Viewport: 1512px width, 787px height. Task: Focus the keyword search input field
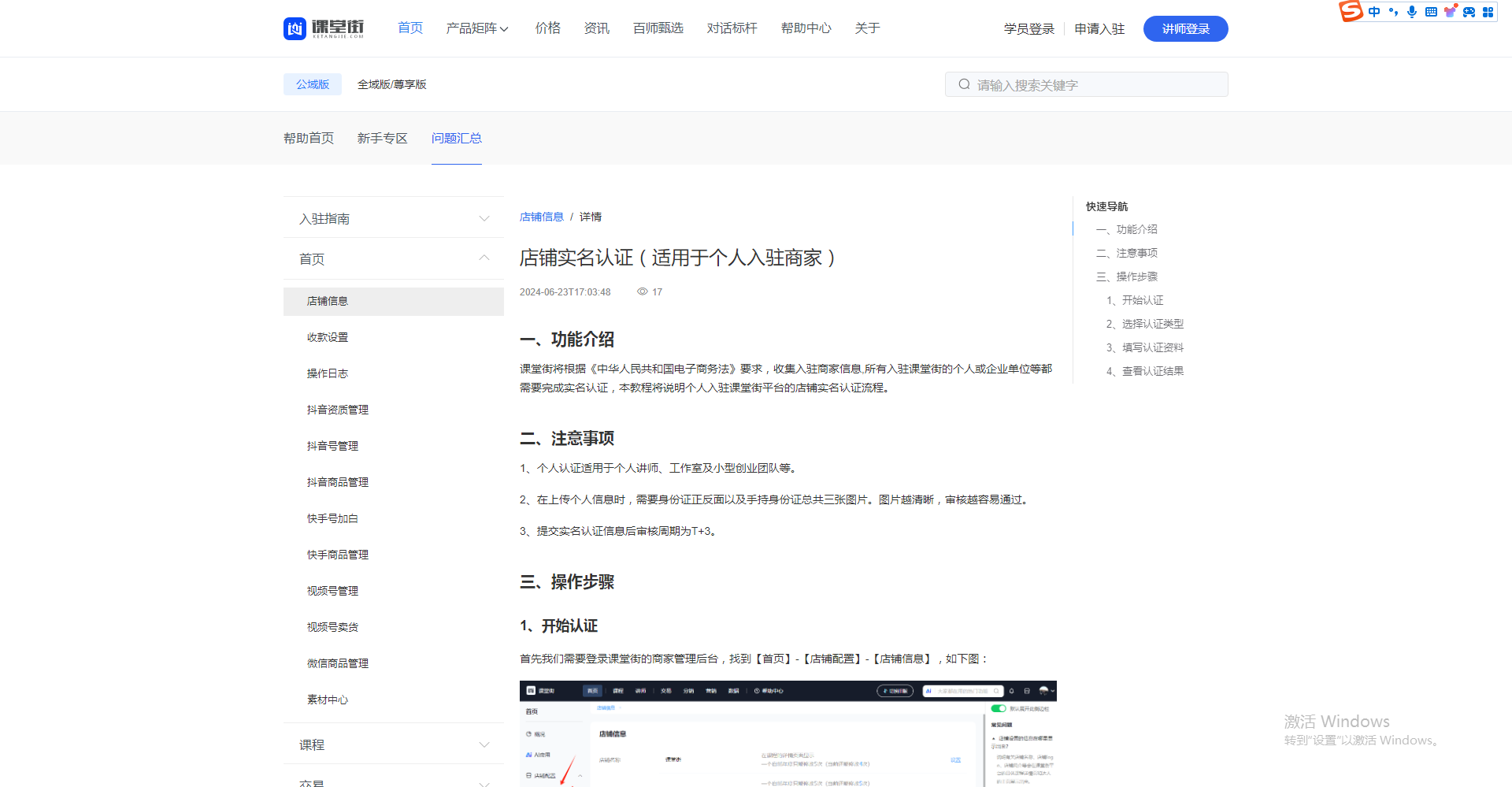(x=1087, y=84)
